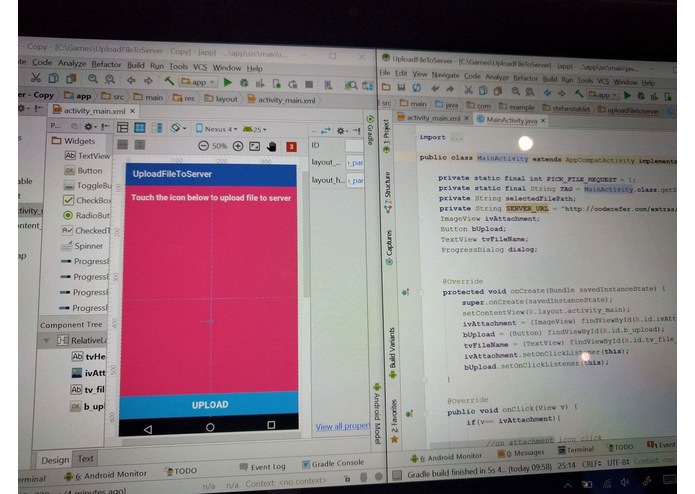695x494 pixels.
Task: Click the UPLOAD button in device preview
Action: (210, 405)
